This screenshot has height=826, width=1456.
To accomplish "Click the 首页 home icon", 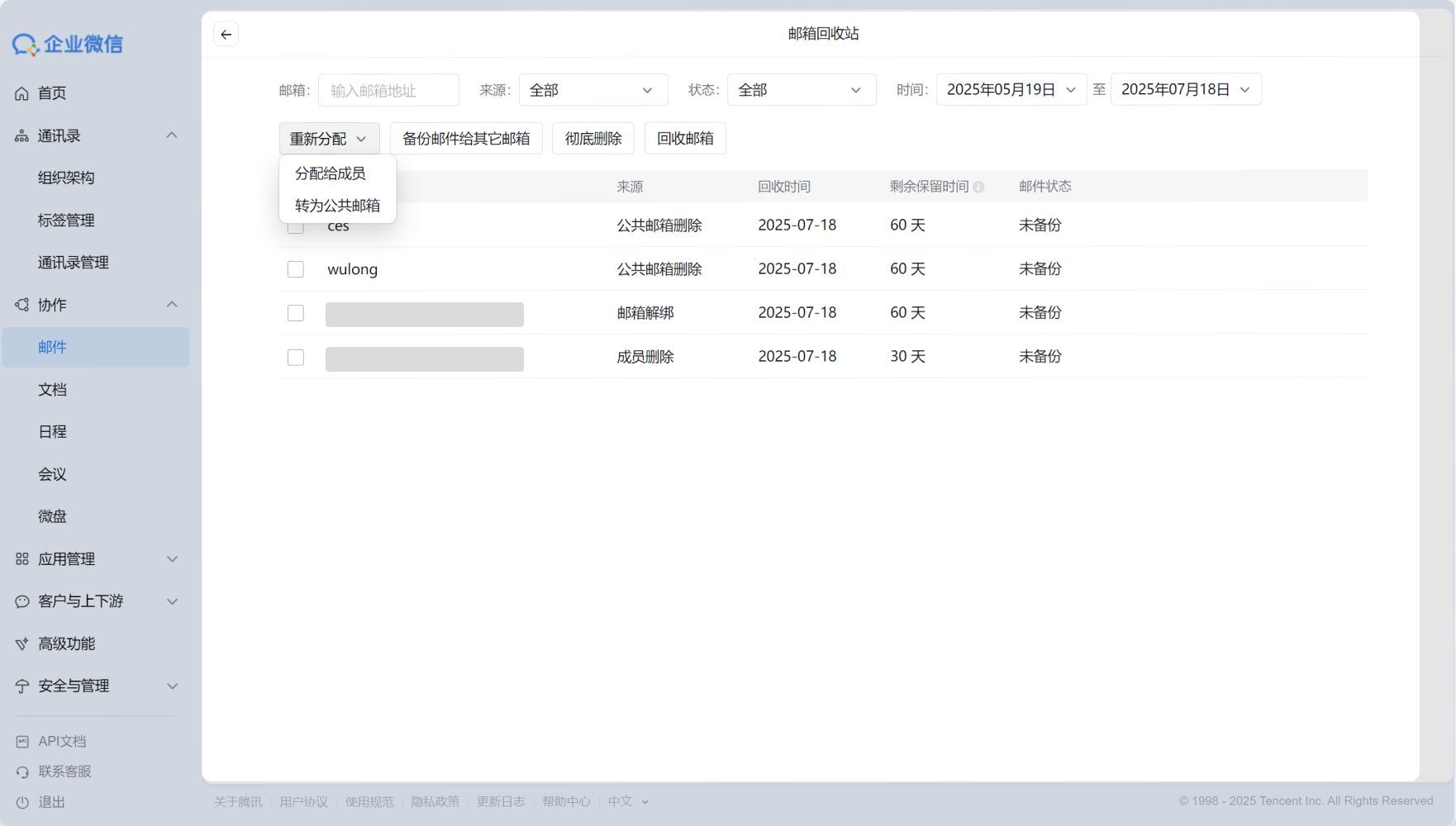I will pyautogui.click(x=22, y=93).
